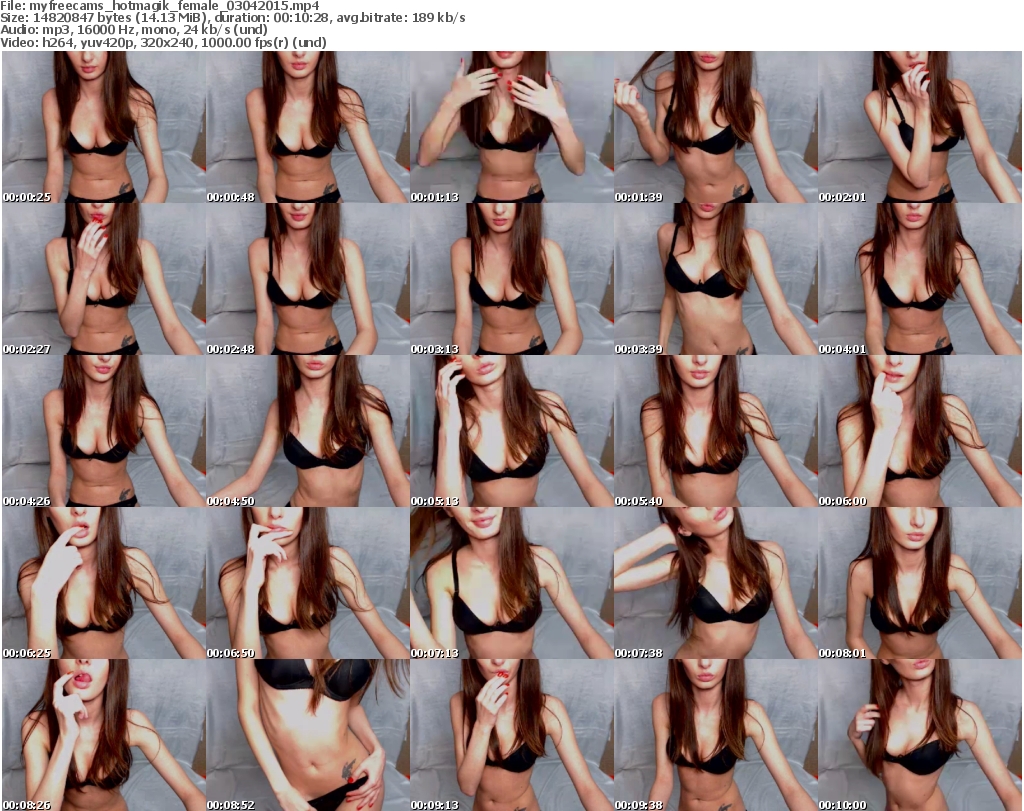Click the thumbnail stamped 00:09:13
Image resolution: width=1024 pixels, height=811 pixels.
coord(511,735)
